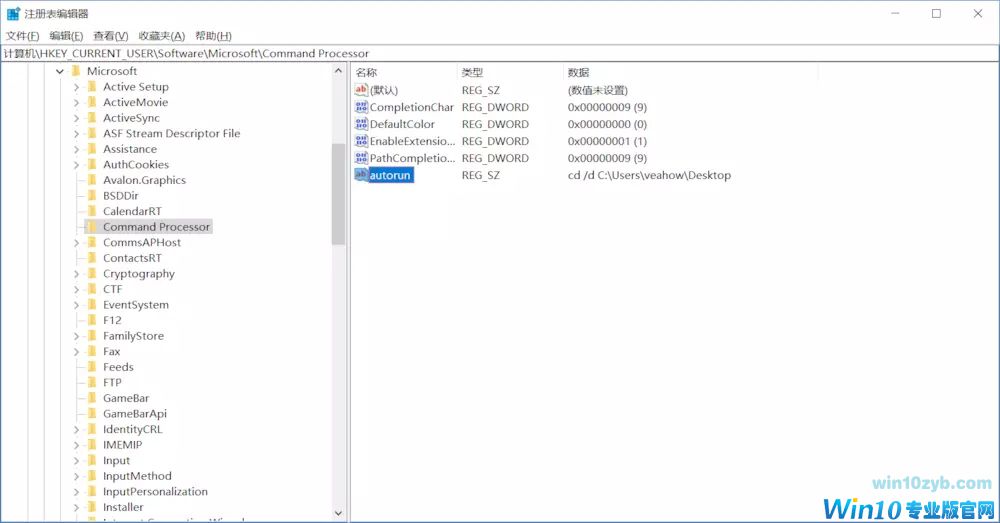Image resolution: width=1000 pixels, height=523 pixels.
Task: Open the 查看(V) menu
Action: 110,36
